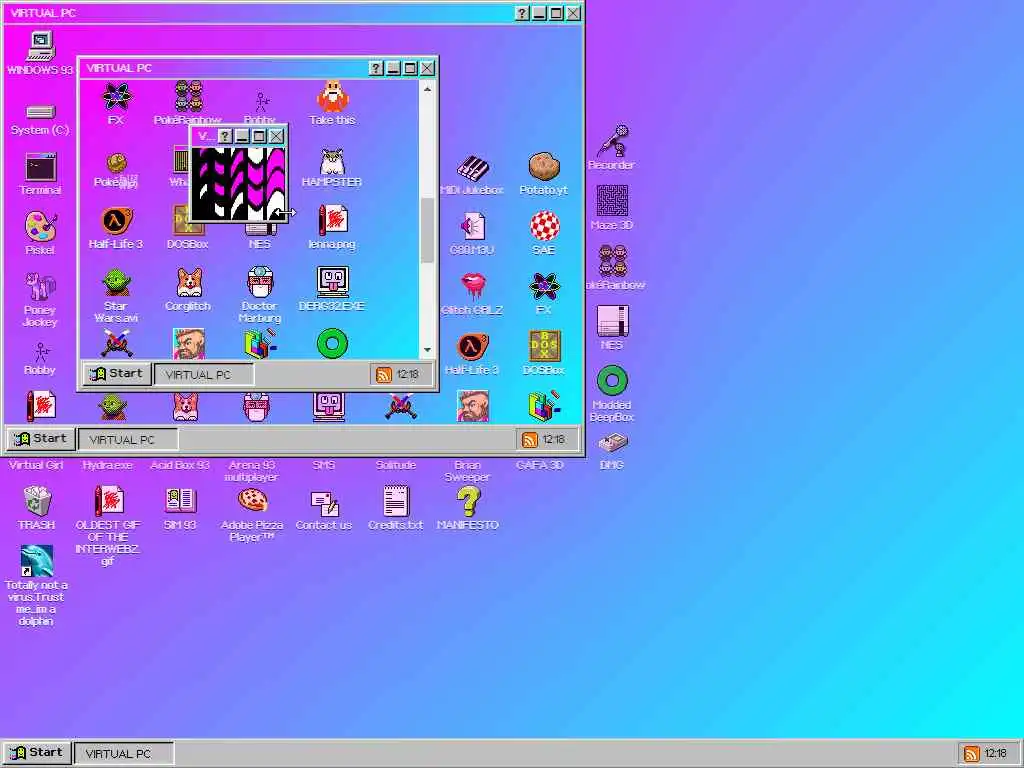Open the TRASH recycle bin icon
Viewport: 1024px width, 768px height.
37,501
